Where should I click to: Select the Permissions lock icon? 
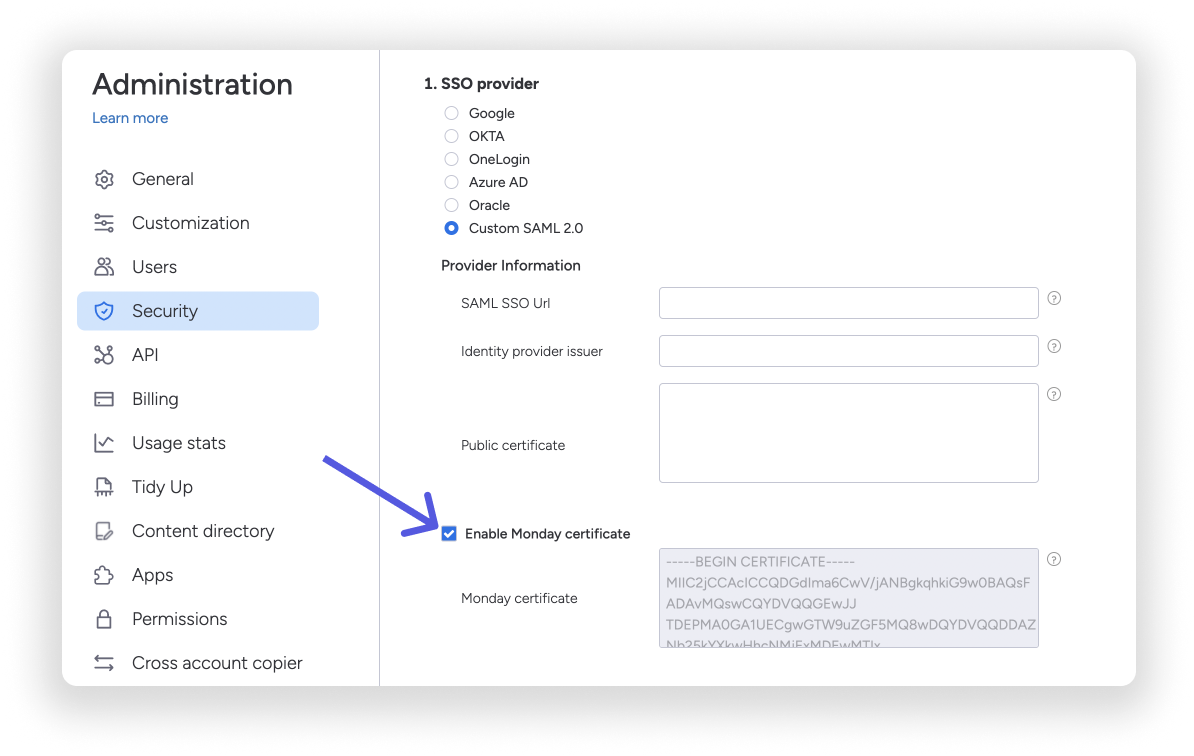(x=104, y=619)
